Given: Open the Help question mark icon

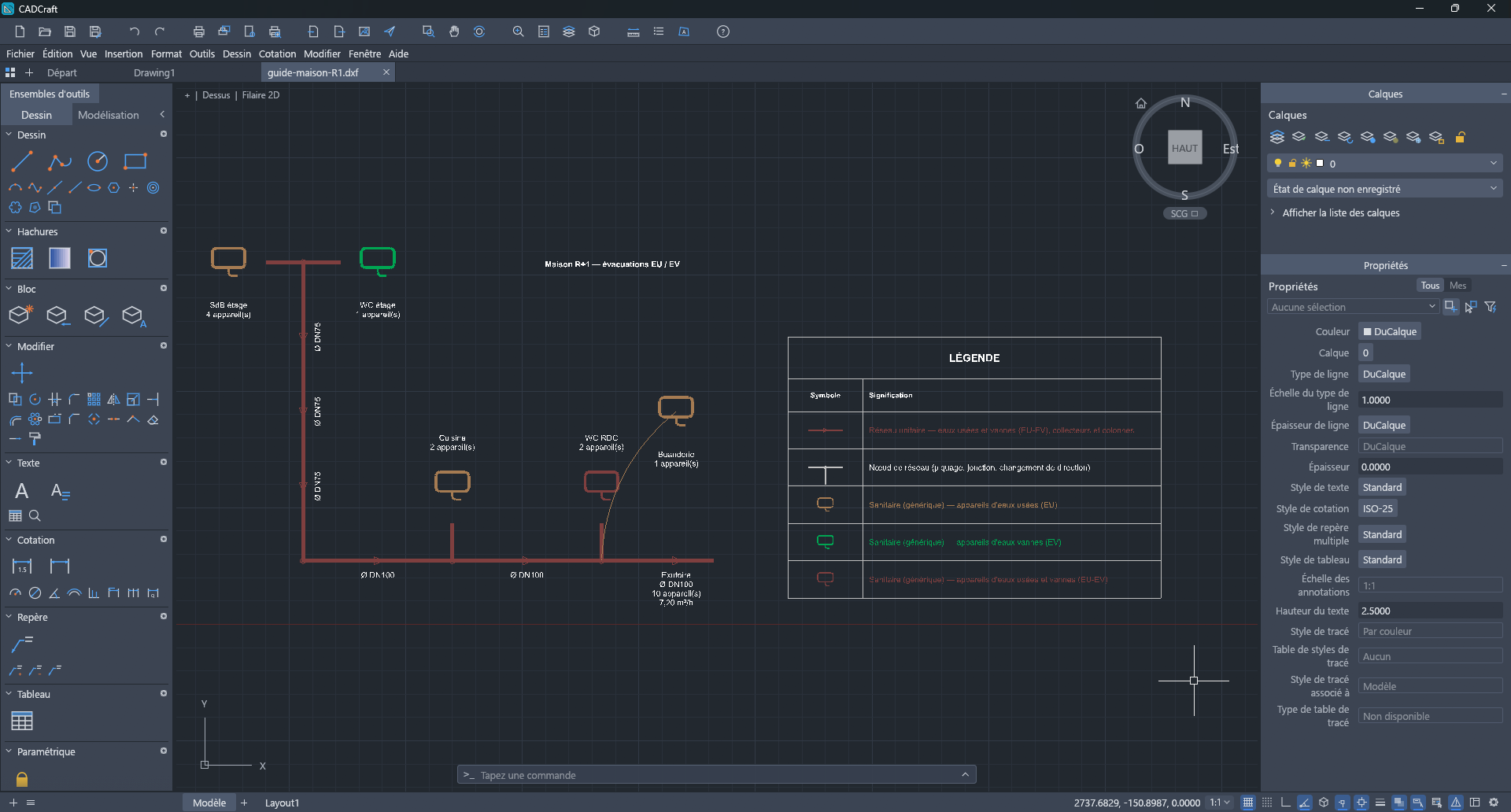Looking at the screenshot, I should 723,31.
